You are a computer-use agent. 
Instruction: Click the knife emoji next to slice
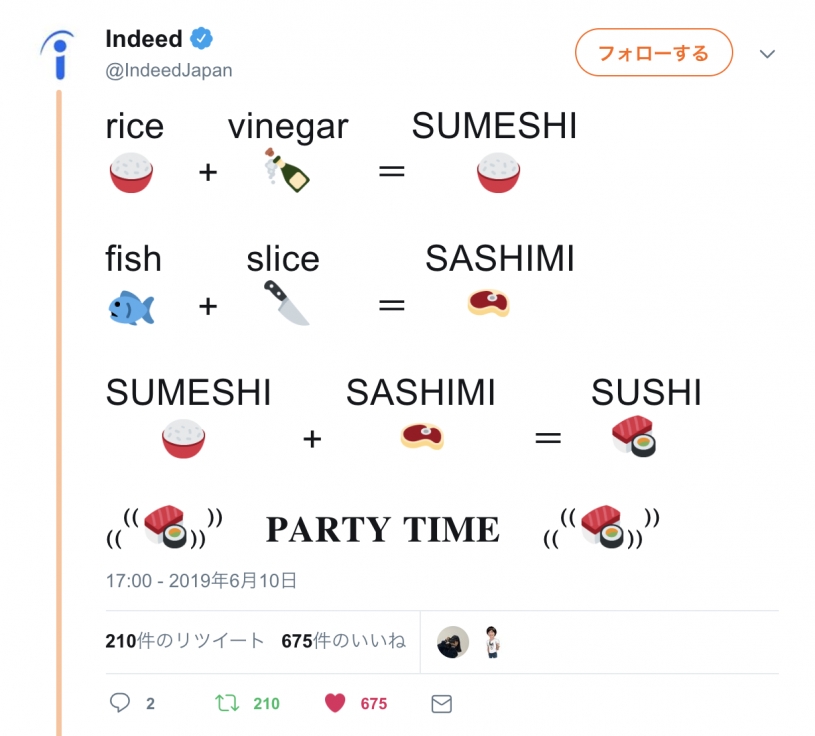click(x=283, y=303)
